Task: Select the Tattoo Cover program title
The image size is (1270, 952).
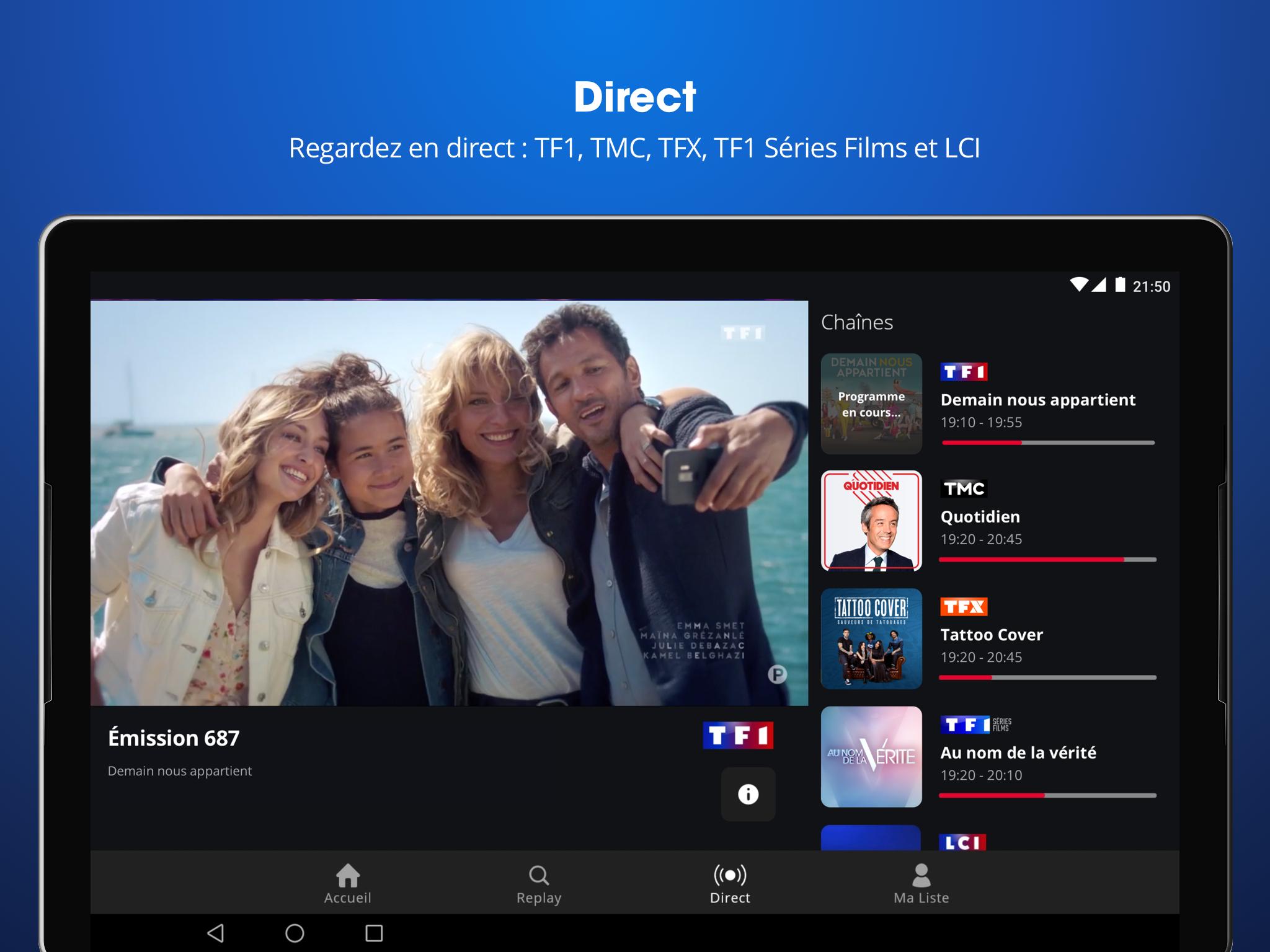Action: [x=992, y=635]
